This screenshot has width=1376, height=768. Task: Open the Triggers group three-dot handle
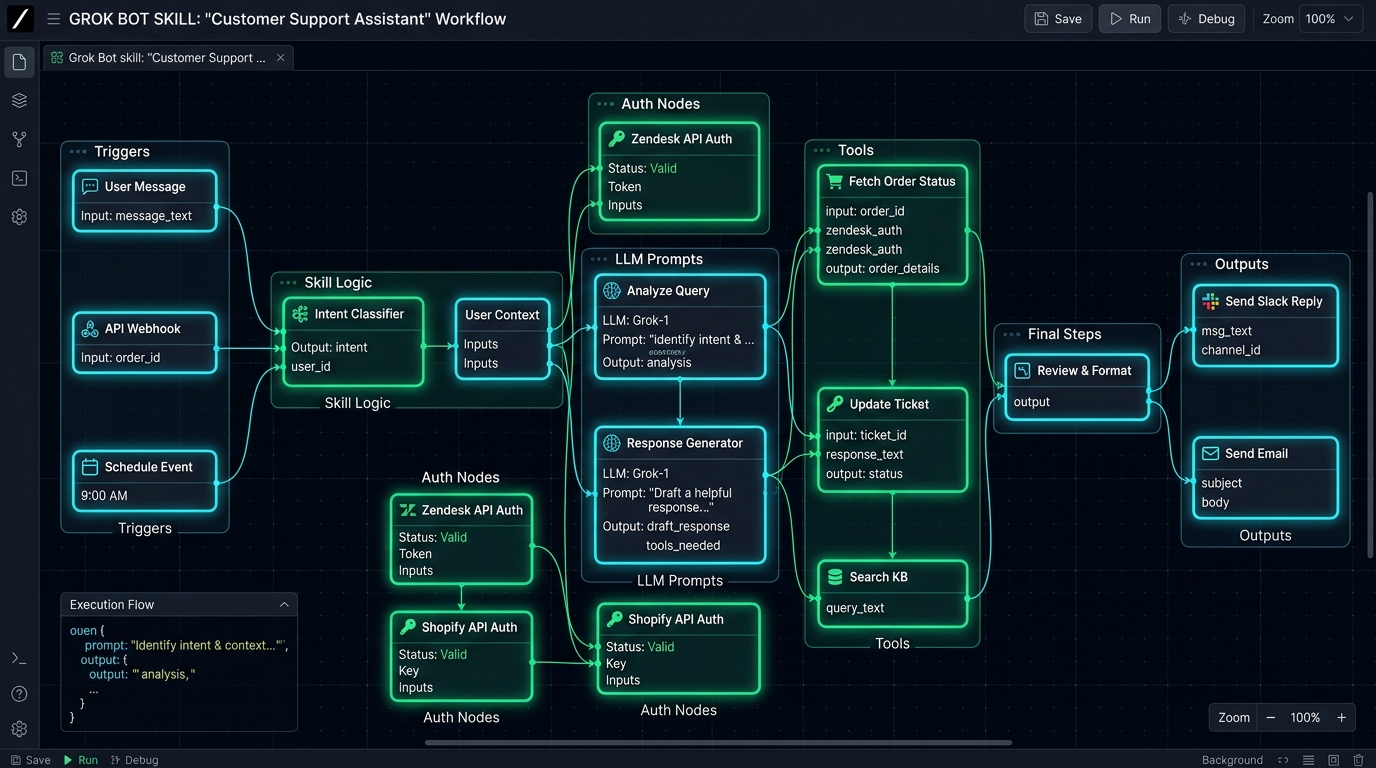pos(78,152)
